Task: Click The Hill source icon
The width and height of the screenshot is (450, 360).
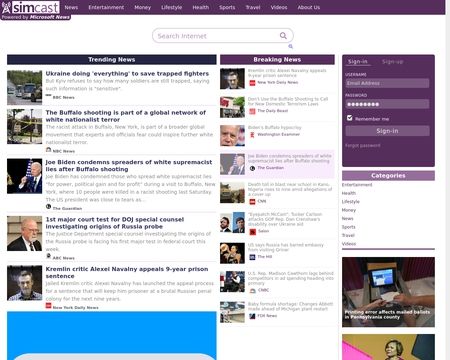Action: 252,257
